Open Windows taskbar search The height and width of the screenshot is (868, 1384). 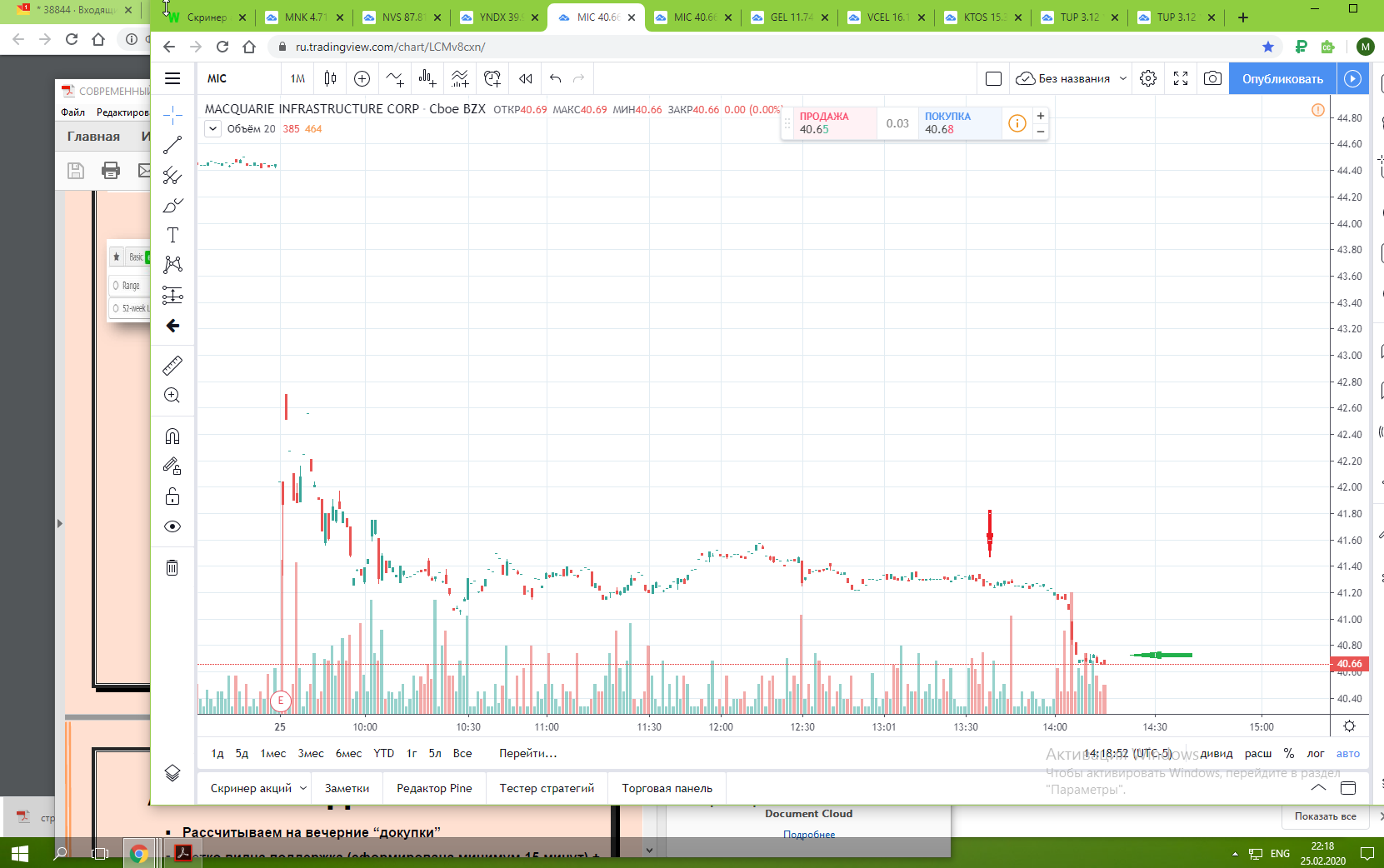[60, 853]
